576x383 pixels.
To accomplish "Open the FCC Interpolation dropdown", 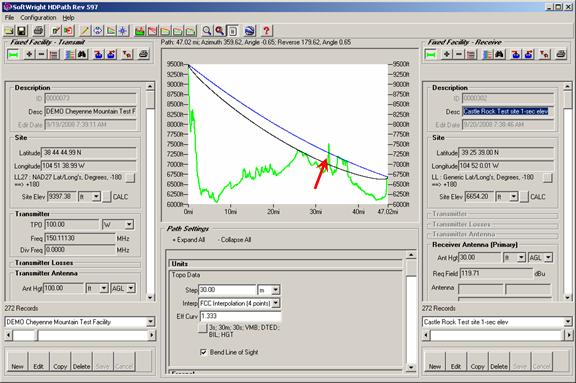I will point(276,303).
